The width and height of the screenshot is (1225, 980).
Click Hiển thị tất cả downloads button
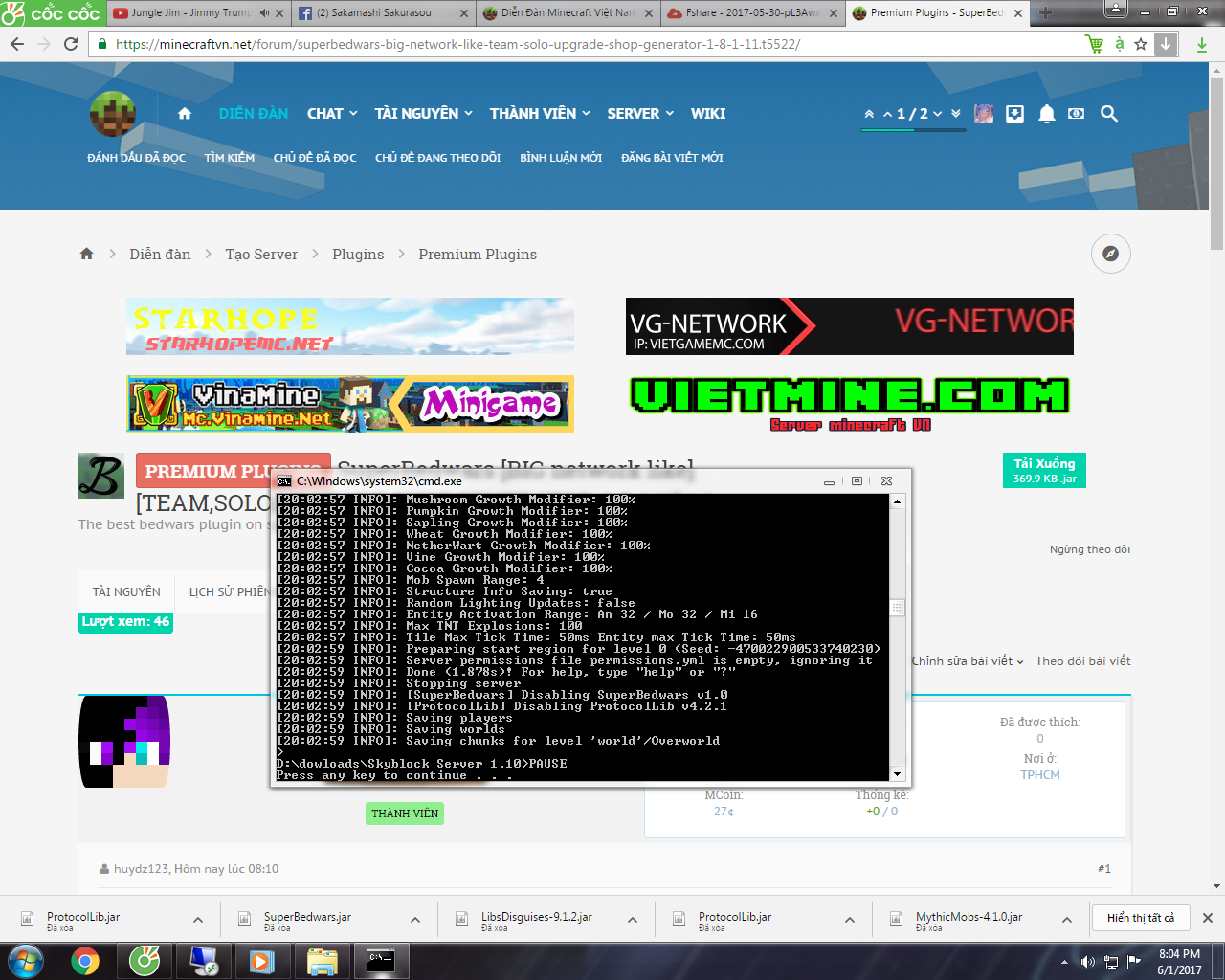1141,918
